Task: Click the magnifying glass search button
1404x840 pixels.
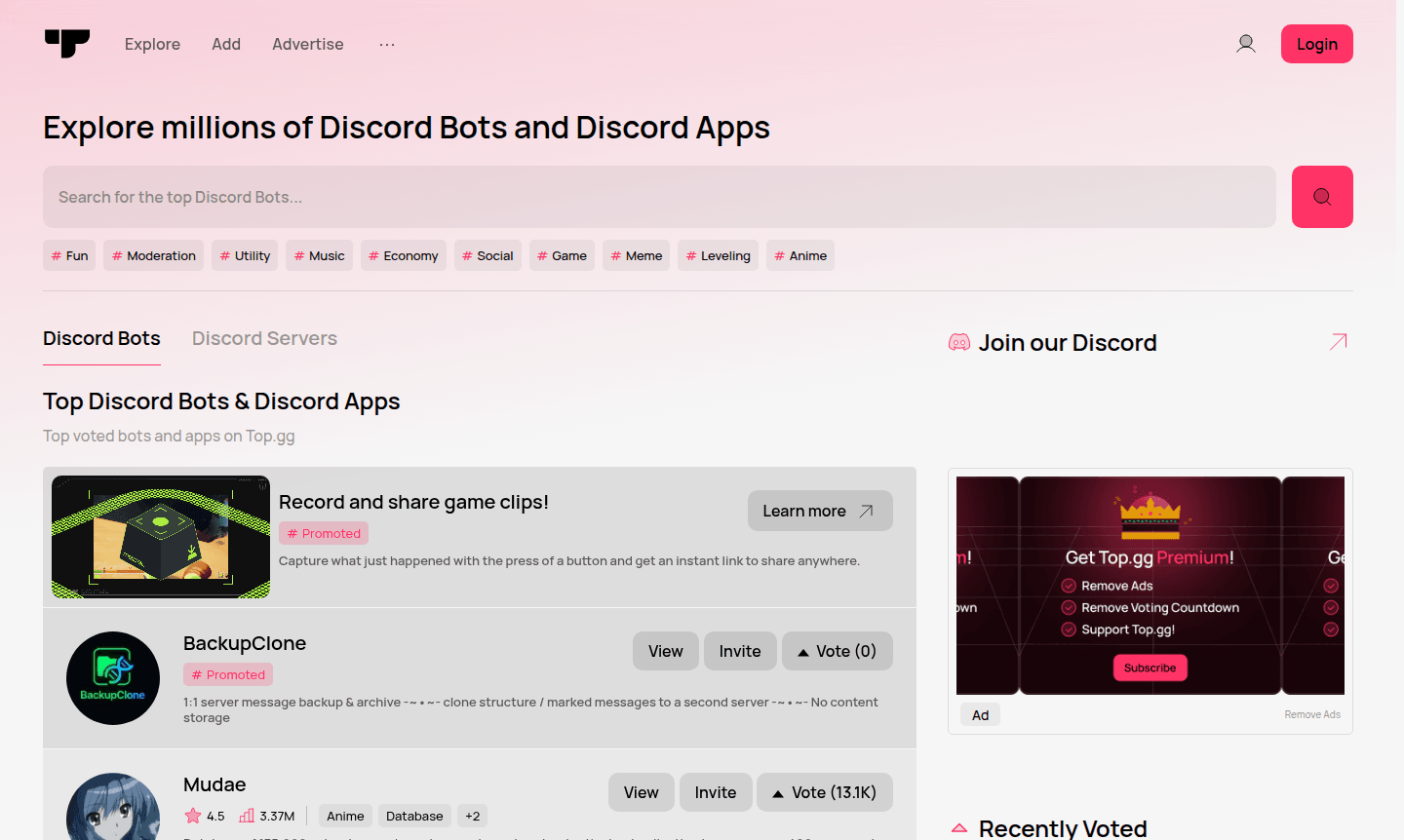Action: (x=1321, y=197)
